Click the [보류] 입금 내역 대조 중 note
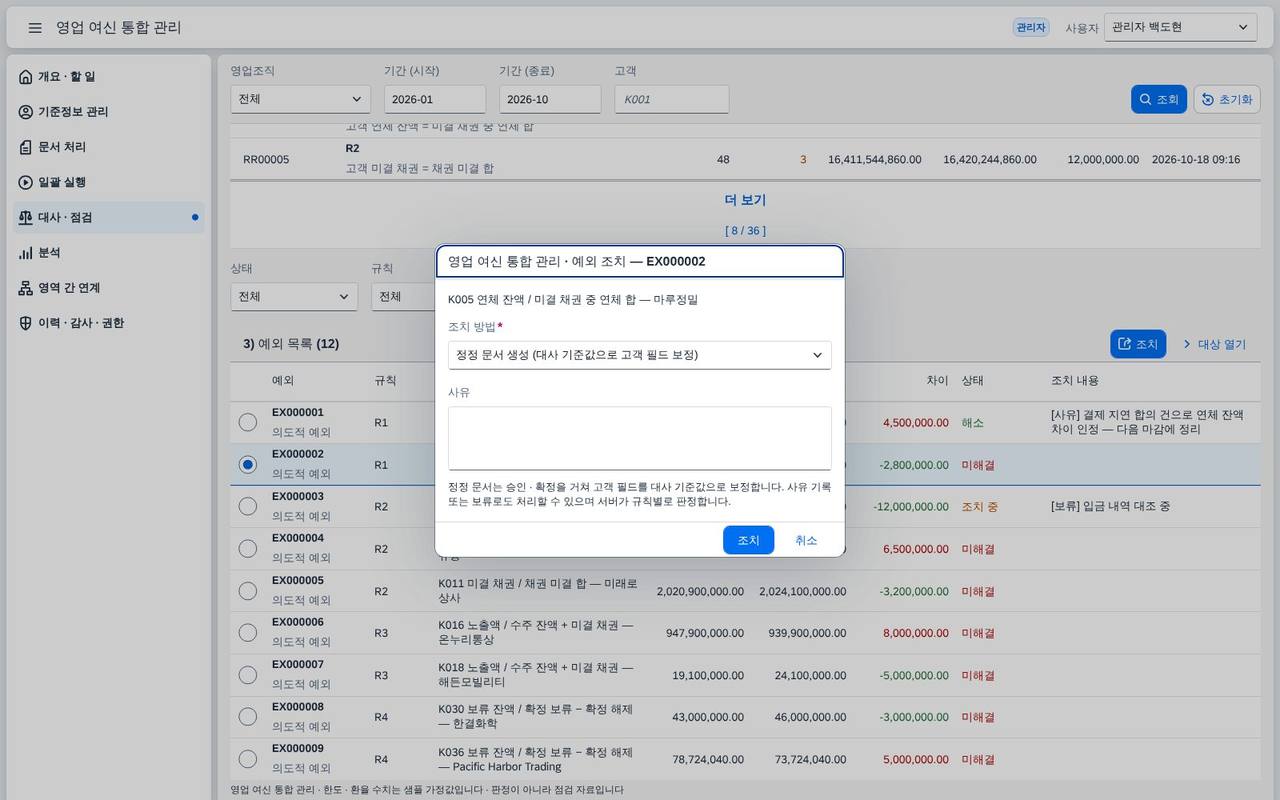1280x800 pixels. click(x=1110, y=507)
